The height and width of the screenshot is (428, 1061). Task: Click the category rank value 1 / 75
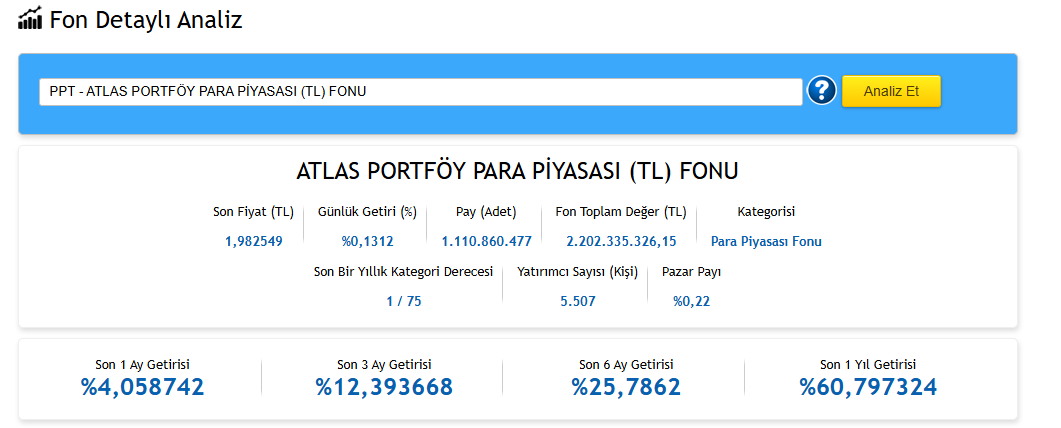404,301
